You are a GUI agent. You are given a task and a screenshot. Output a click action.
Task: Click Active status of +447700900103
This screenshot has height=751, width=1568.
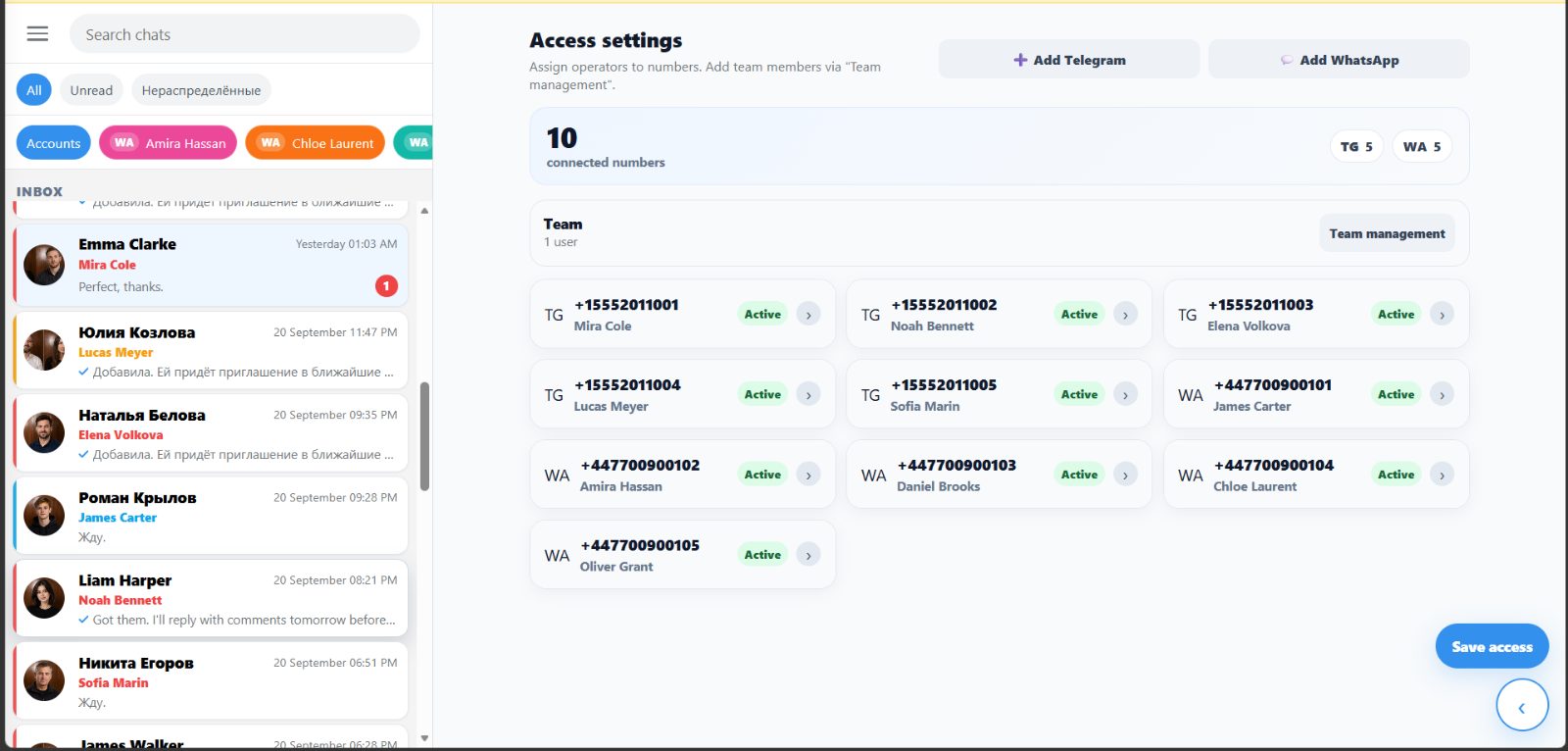point(1079,476)
